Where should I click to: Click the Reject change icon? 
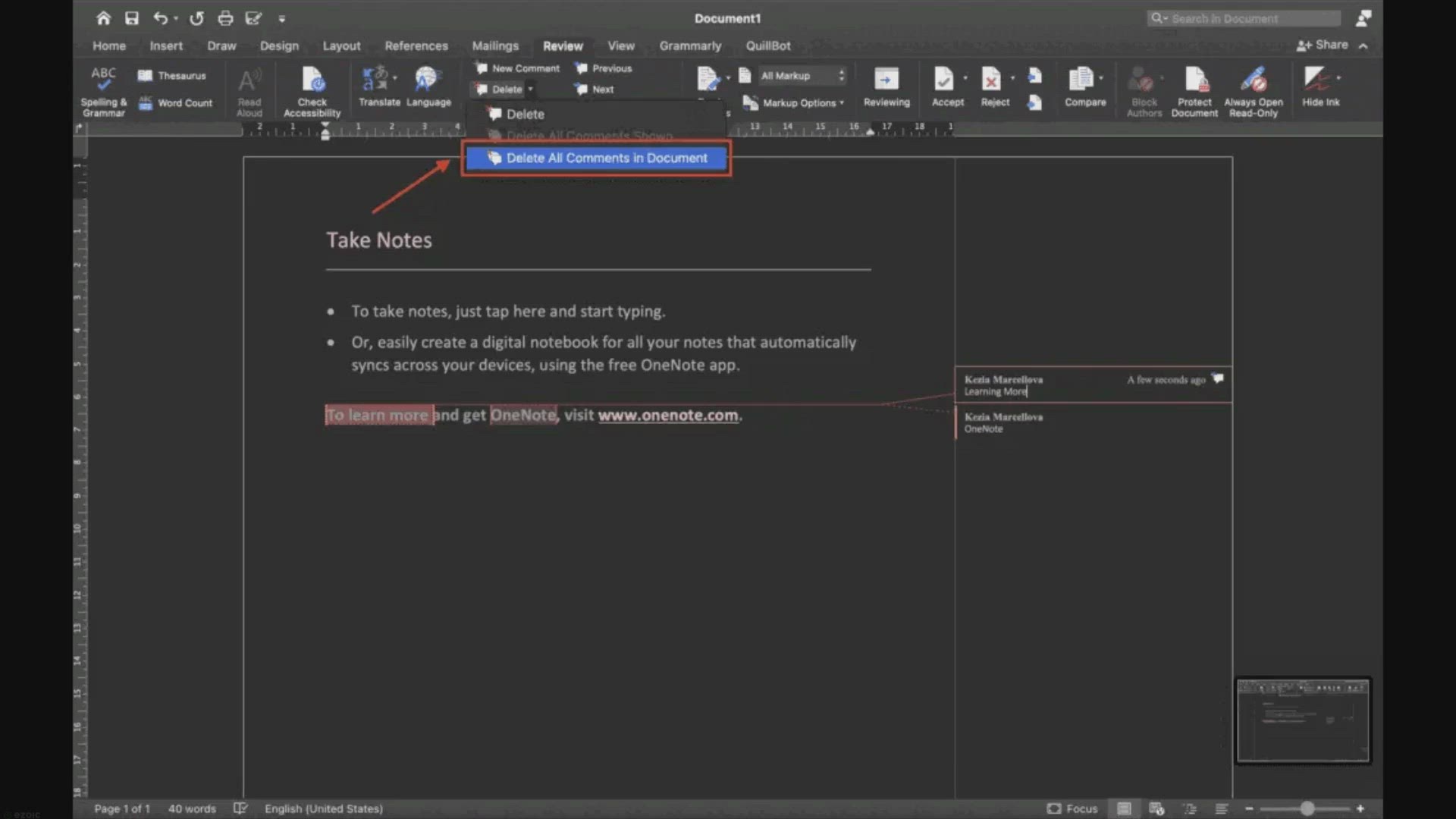click(x=991, y=80)
